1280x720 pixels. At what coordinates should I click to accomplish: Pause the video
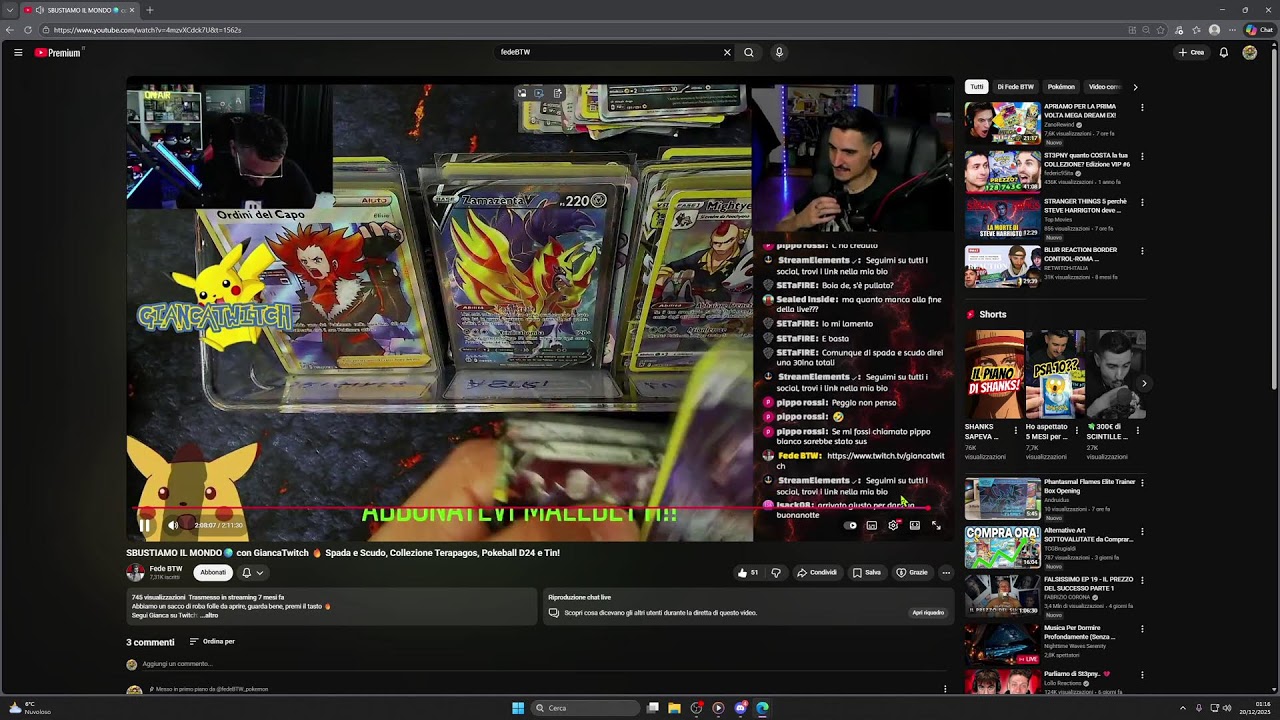click(x=145, y=525)
